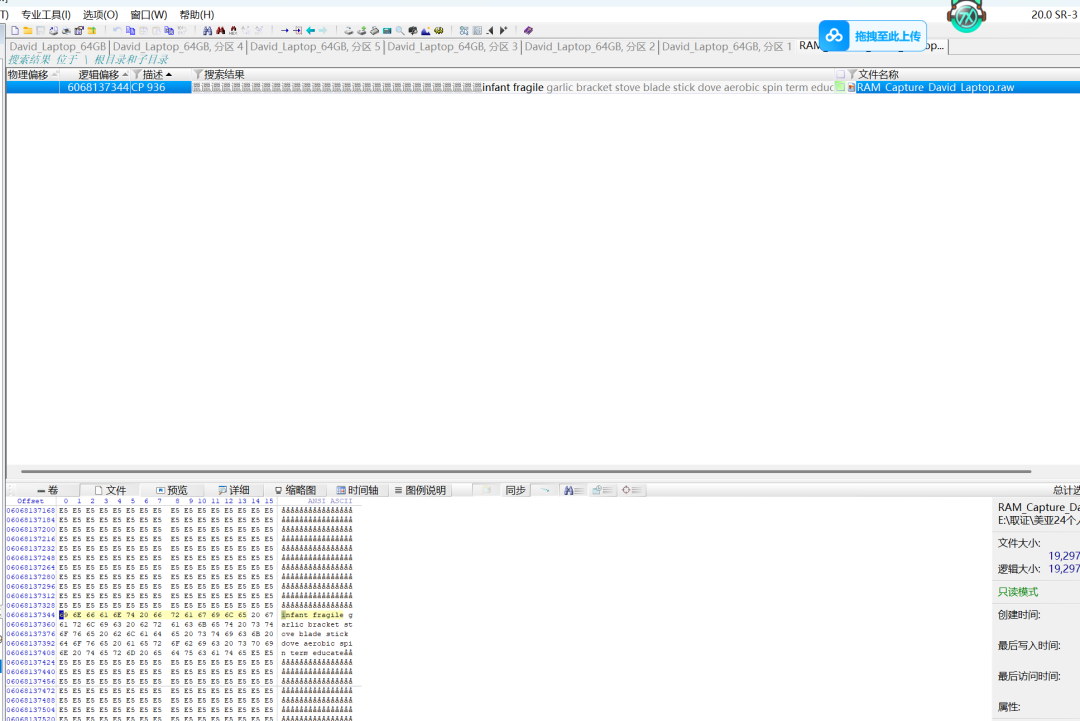Click the Find Hex Values icon
This screenshot has width=1080, height=721.
click(x=233, y=30)
